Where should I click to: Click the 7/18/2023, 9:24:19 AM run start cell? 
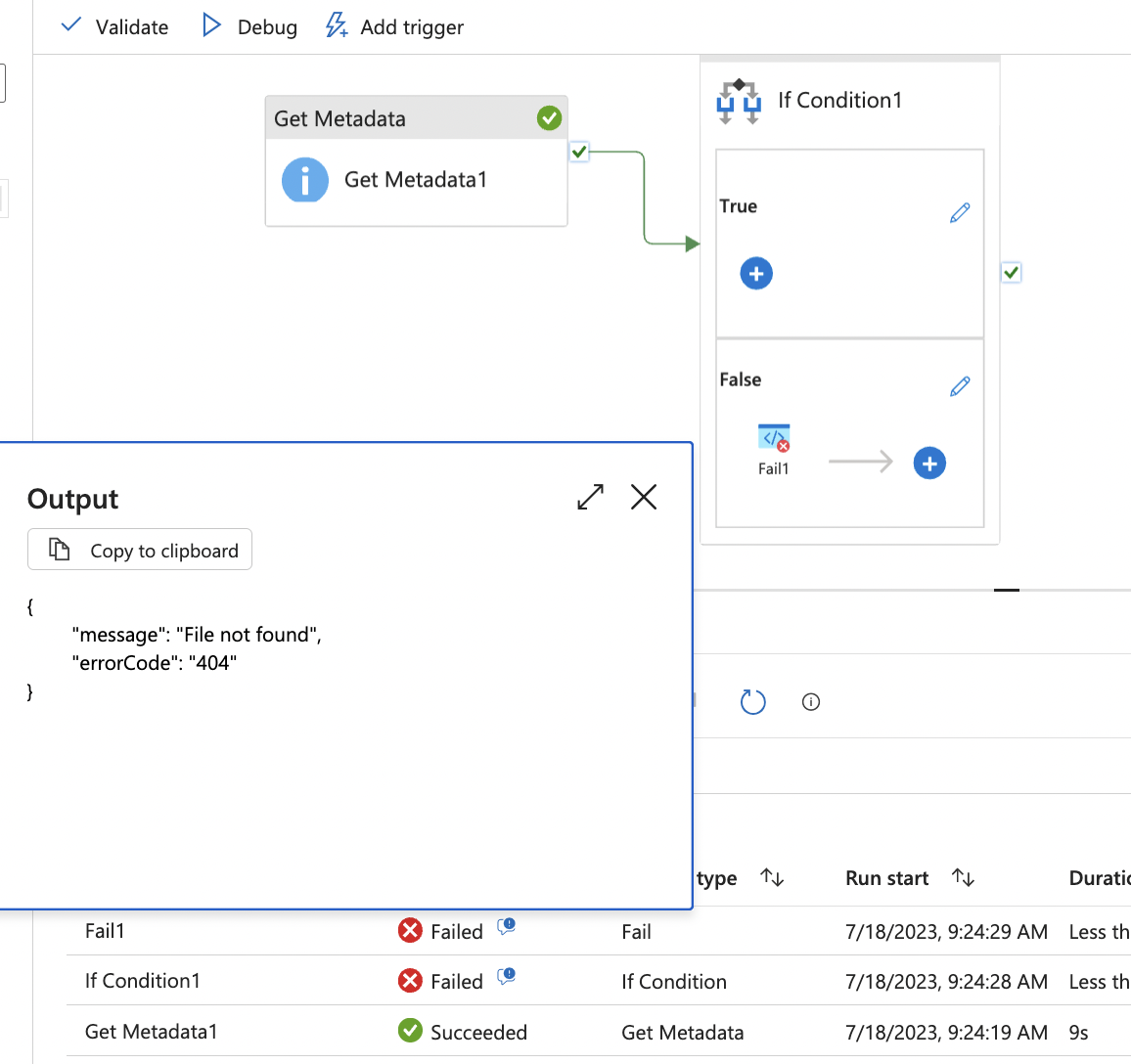point(946,1033)
